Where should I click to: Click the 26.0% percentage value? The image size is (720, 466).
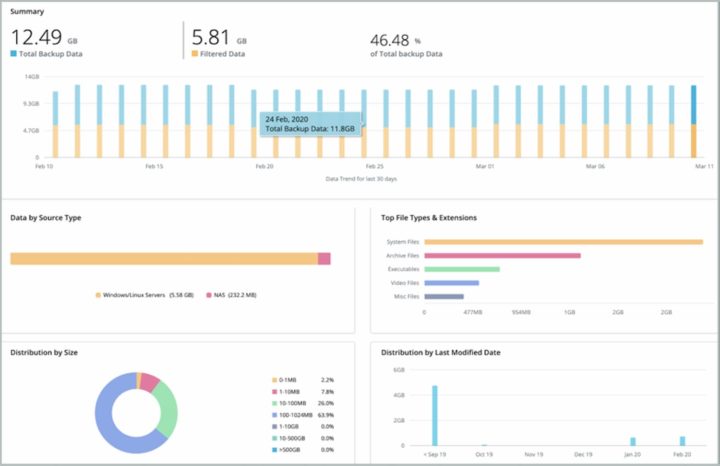coord(326,403)
